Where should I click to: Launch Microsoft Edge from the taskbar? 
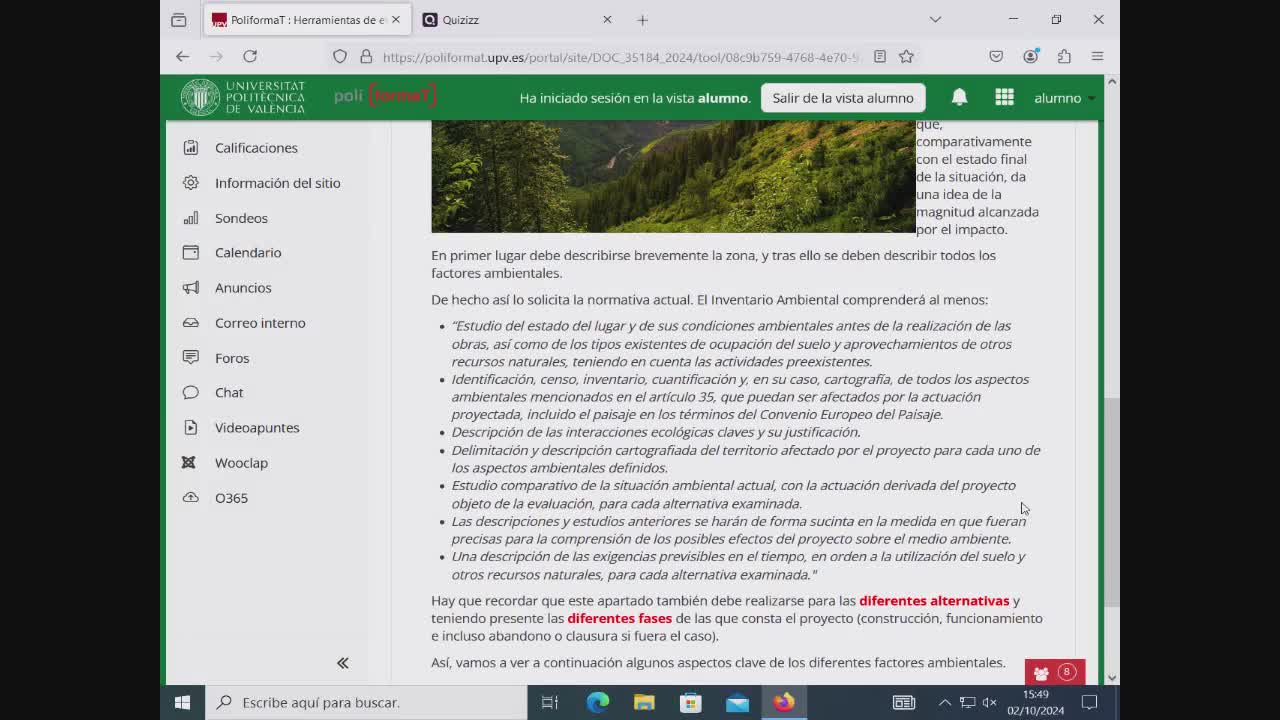tap(598, 702)
